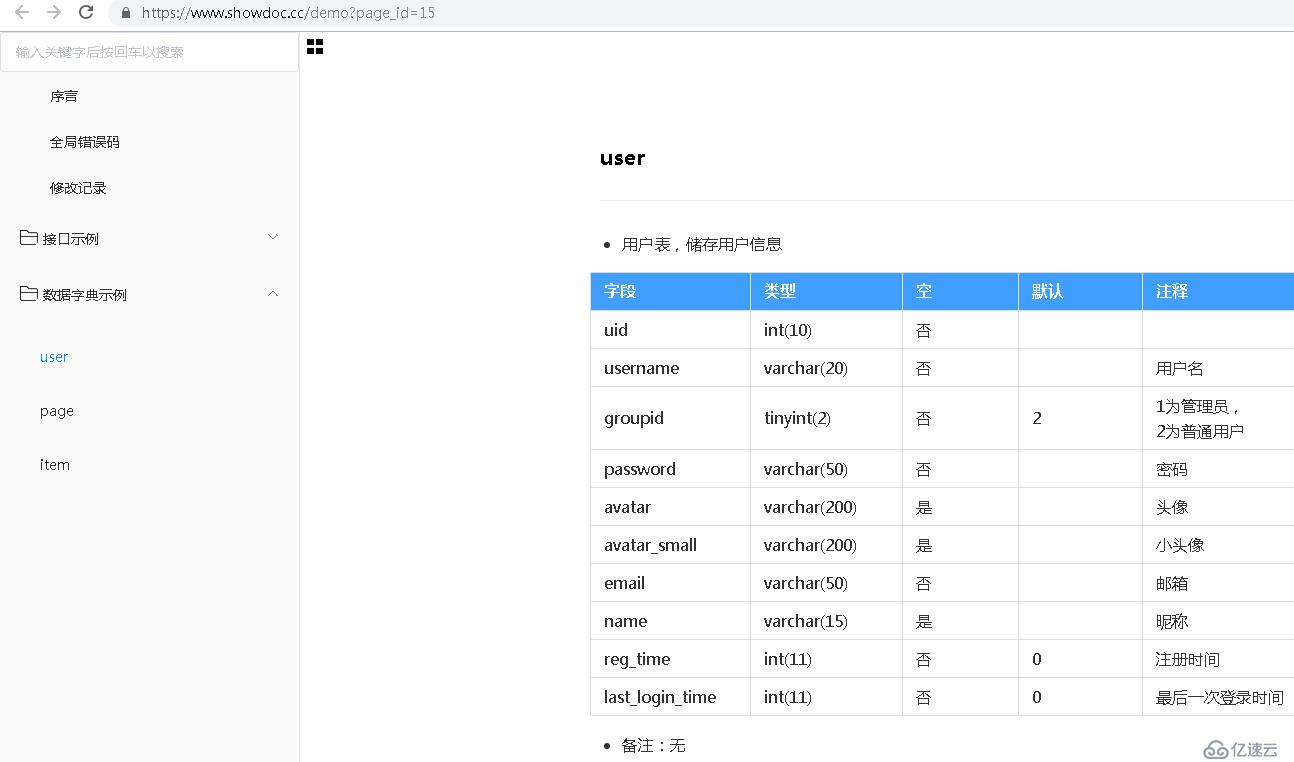
Task: Click the 类型 column header
Action: [827, 292]
